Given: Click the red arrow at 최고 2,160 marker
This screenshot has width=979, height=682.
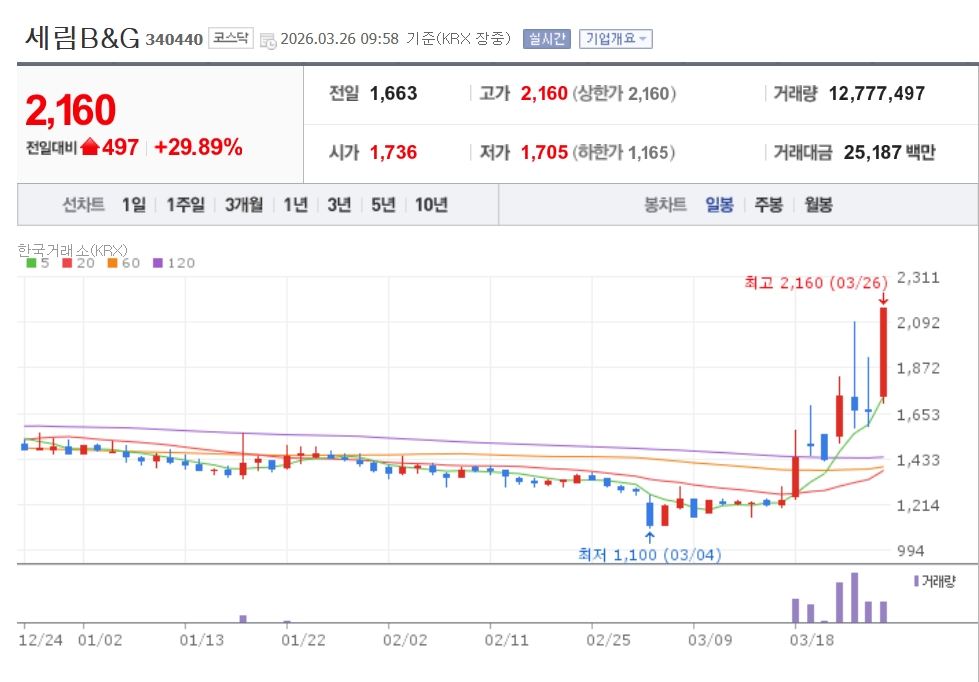Looking at the screenshot, I should pos(883,300).
